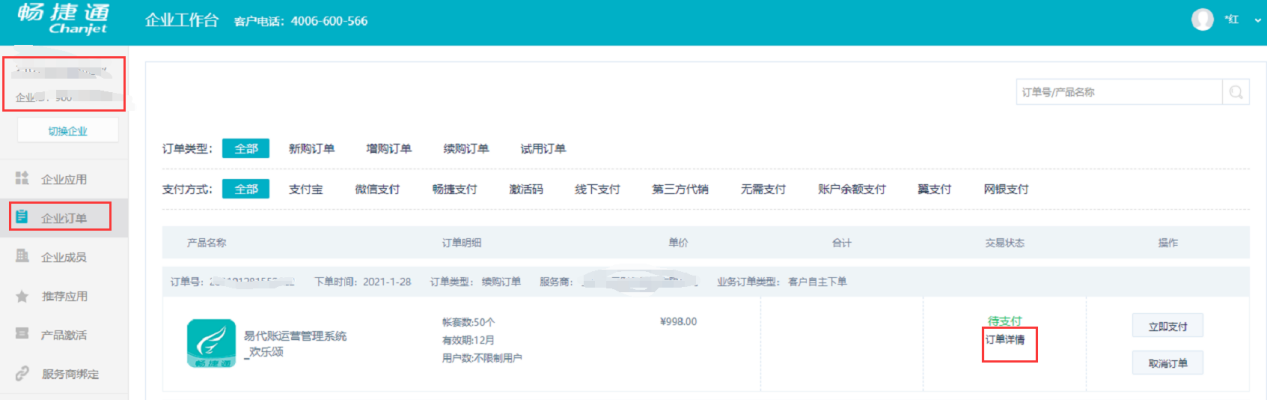Click the 切换企业 button

(x=68, y=130)
